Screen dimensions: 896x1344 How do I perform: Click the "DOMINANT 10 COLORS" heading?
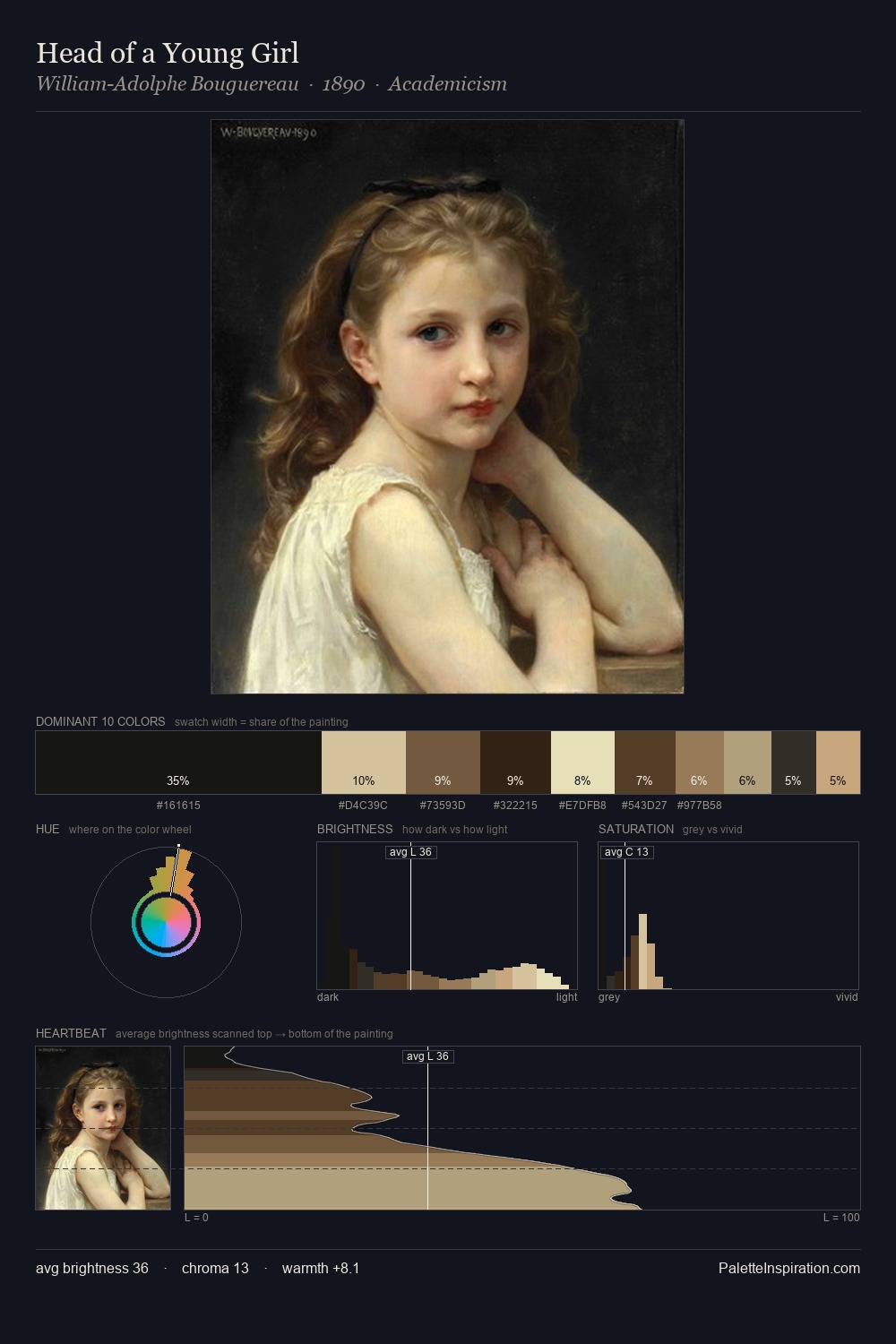pyautogui.click(x=100, y=721)
